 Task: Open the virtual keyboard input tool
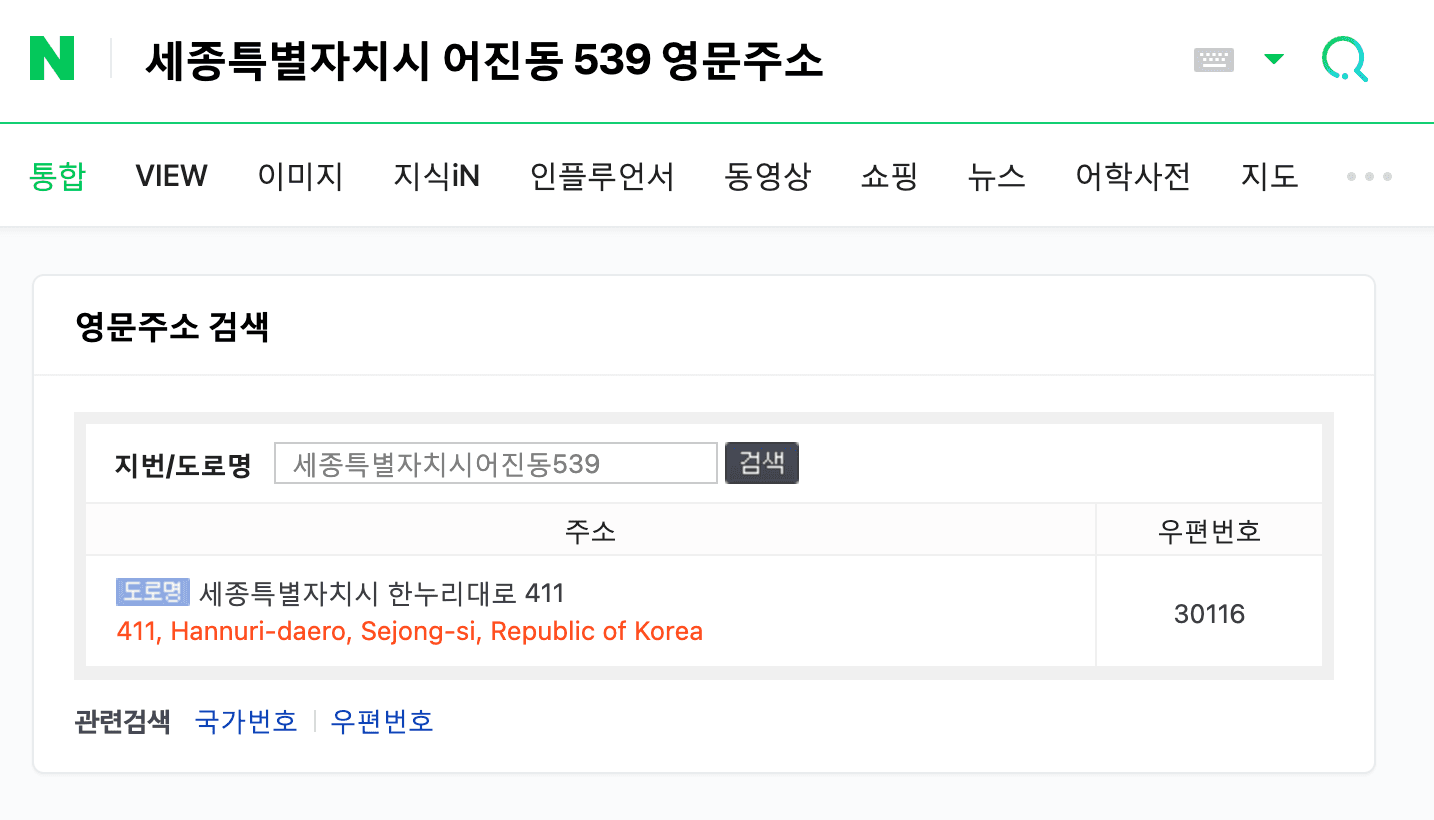pos(1214,60)
